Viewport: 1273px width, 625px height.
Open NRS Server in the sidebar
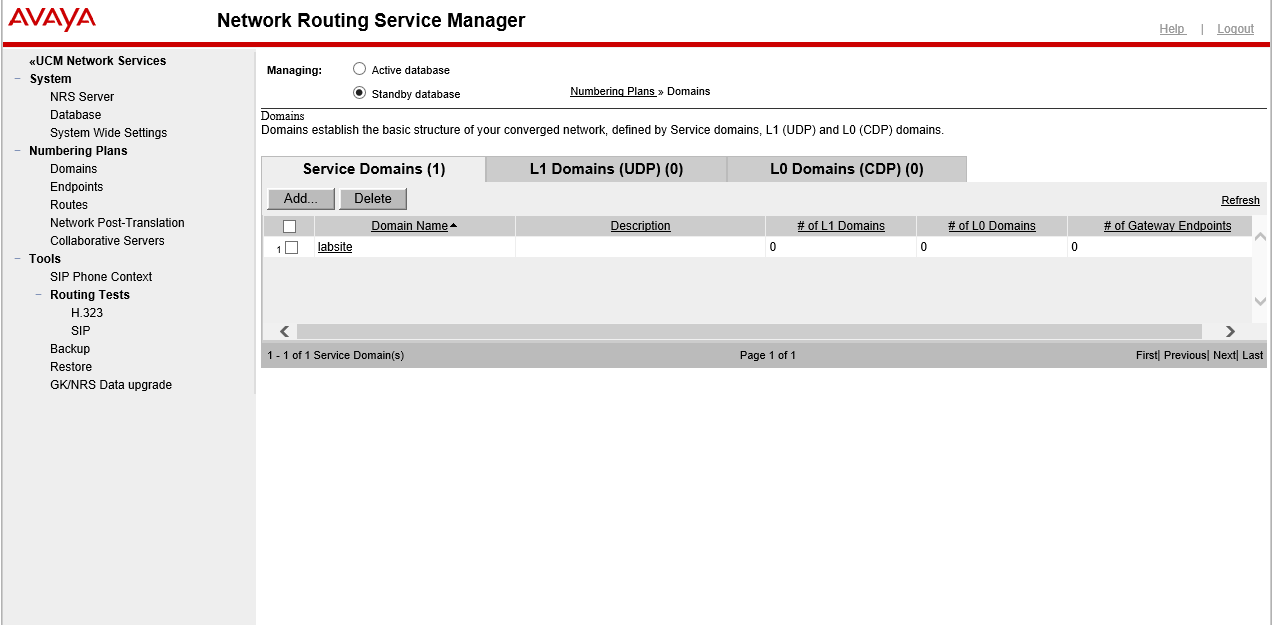(82, 97)
